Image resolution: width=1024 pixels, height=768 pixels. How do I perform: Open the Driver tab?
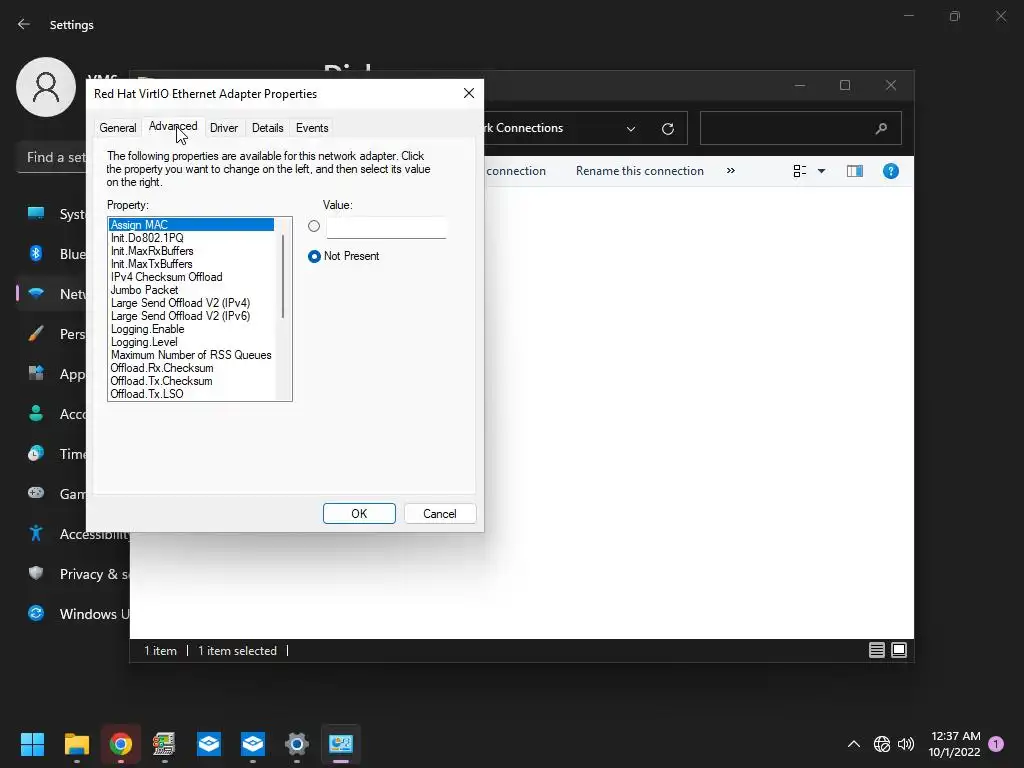[x=224, y=128]
